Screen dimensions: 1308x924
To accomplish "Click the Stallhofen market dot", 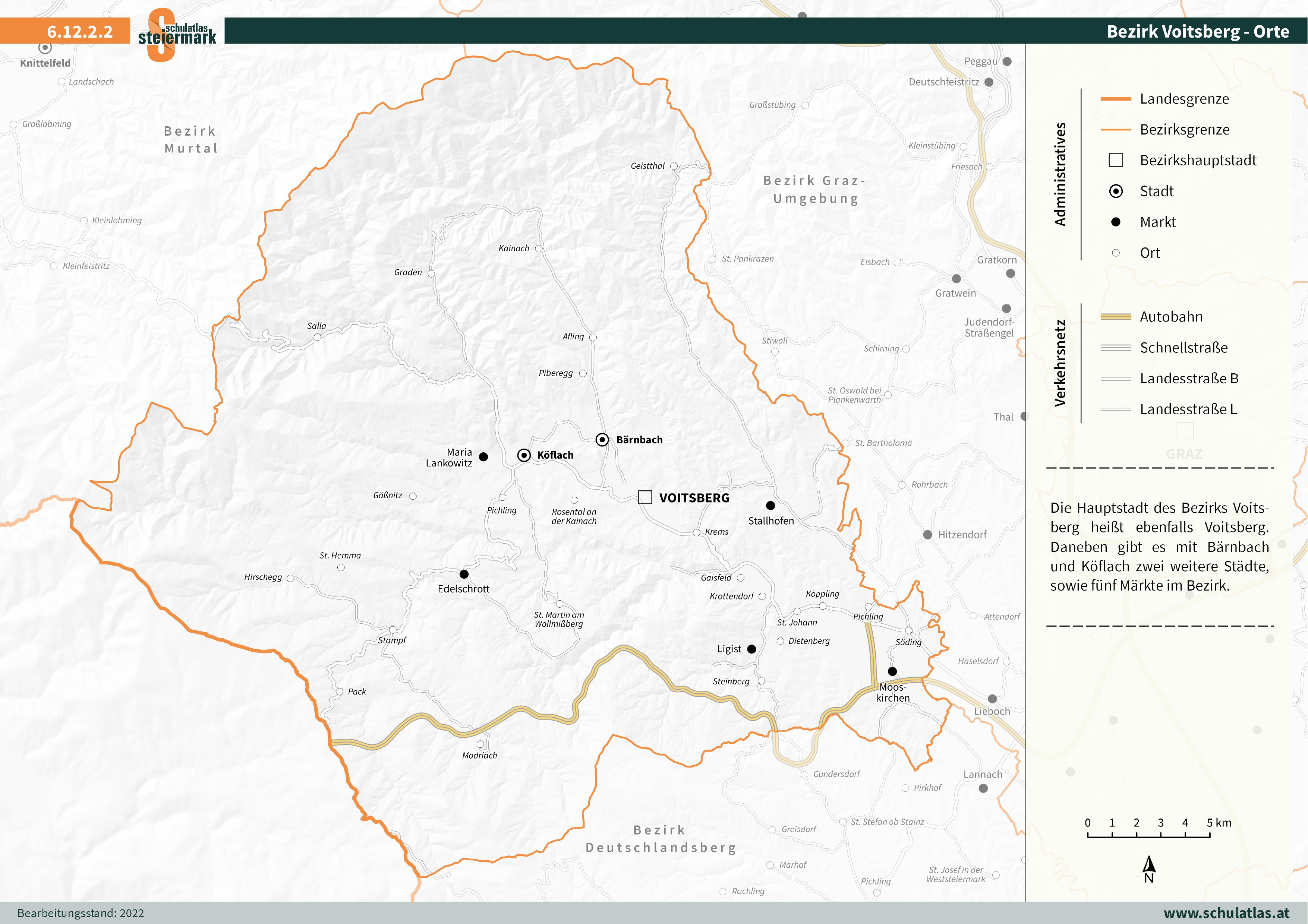I will pos(770,505).
